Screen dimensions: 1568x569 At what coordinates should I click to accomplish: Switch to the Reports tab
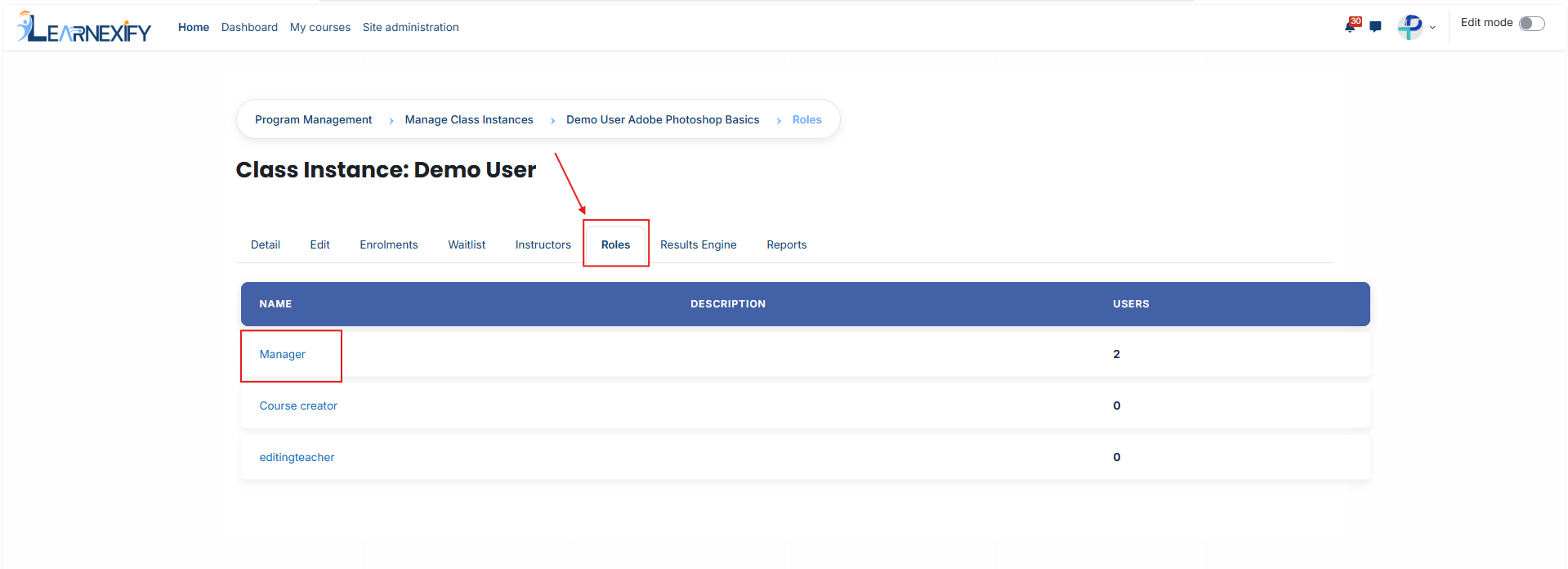pyautogui.click(x=787, y=244)
